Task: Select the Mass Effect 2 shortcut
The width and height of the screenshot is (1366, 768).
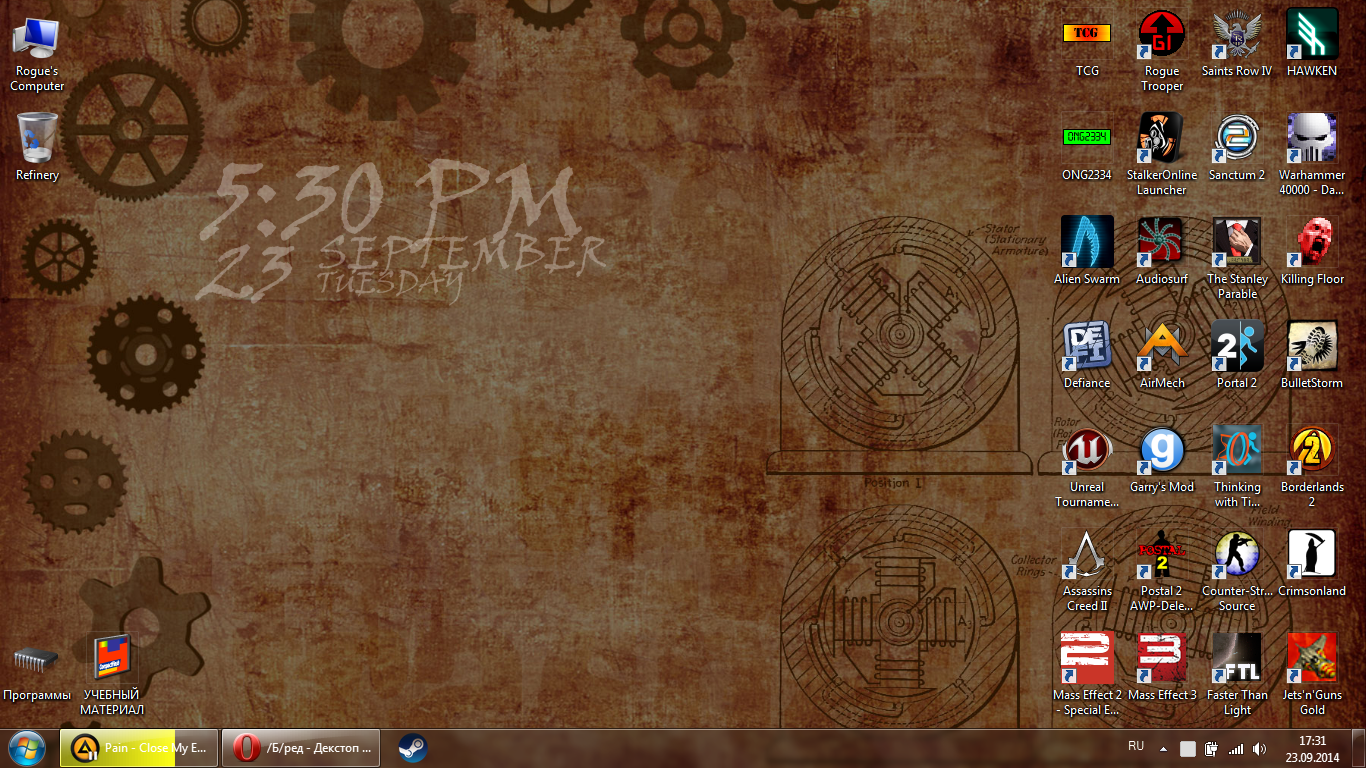Action: pos(1087,675)
